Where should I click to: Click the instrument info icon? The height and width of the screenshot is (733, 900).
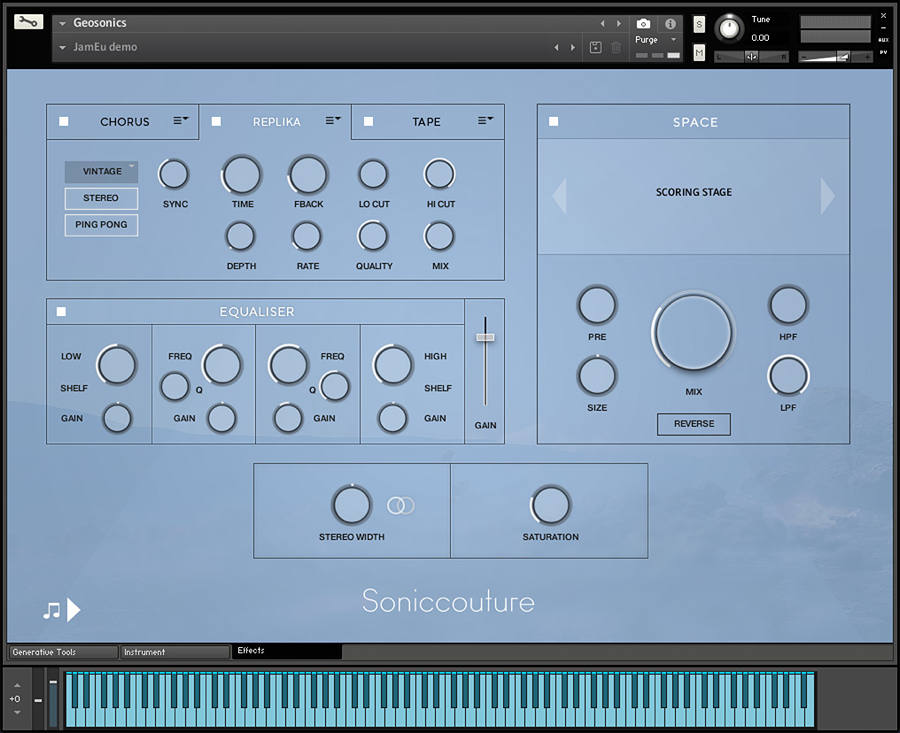point(670,24)
